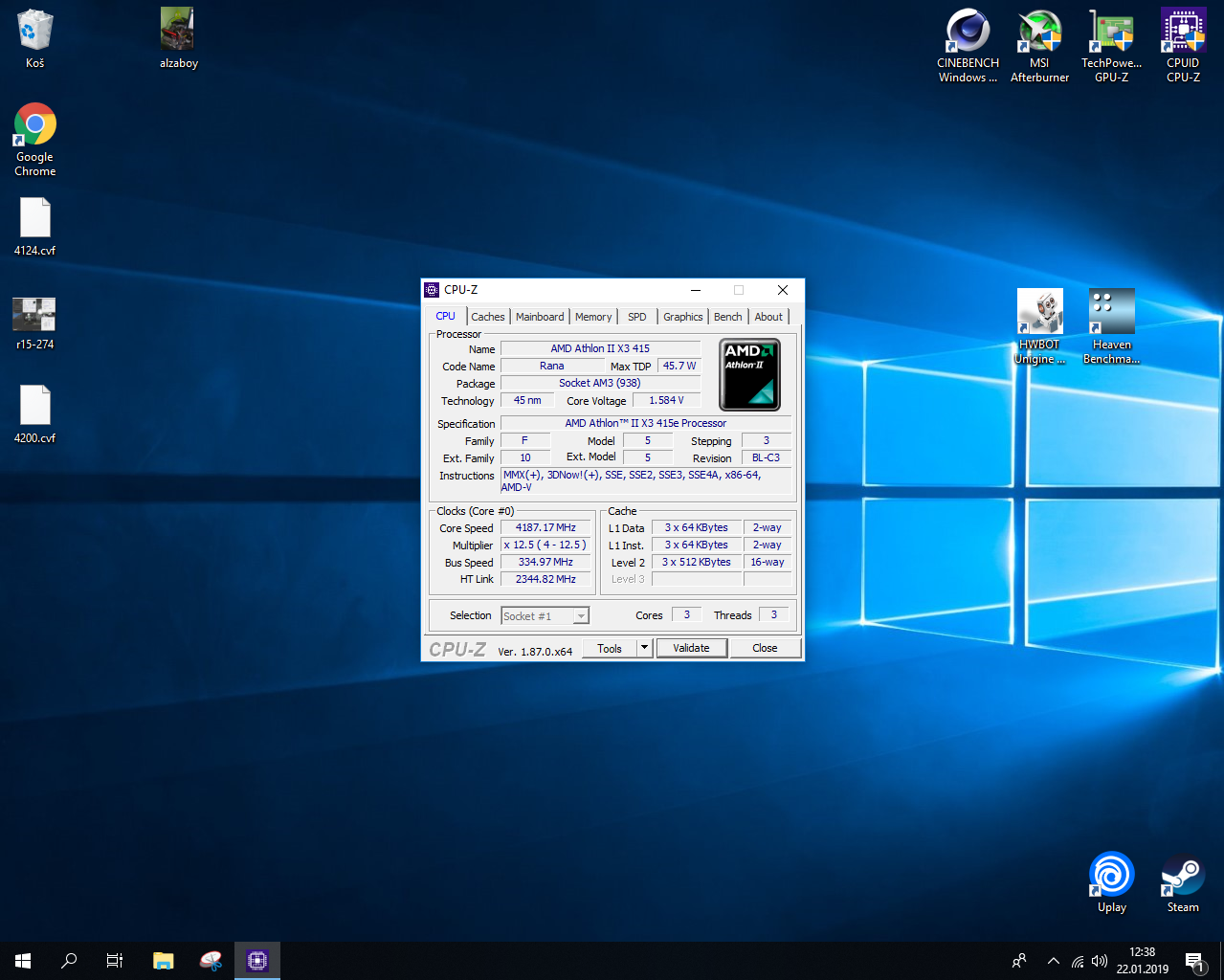Click the red pinned taskbar app icon

(x=211, y=961)
